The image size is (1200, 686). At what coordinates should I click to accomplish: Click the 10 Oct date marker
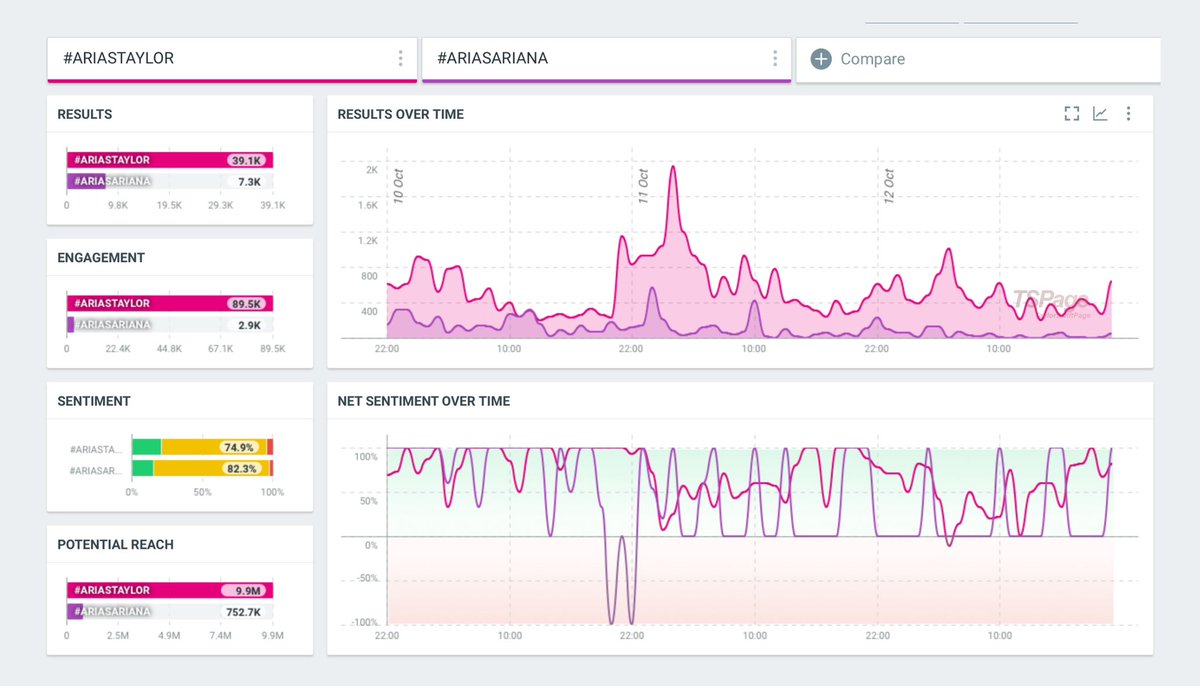click(398, 186)
